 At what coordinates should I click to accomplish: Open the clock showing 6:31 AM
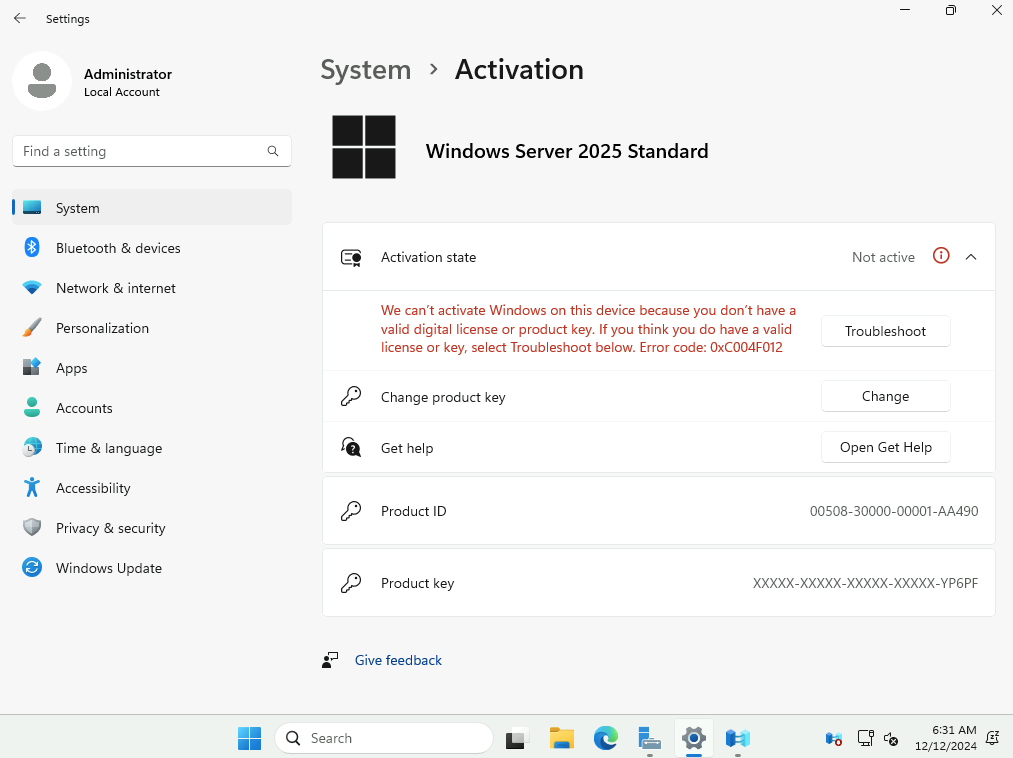[x=945, y=738]
